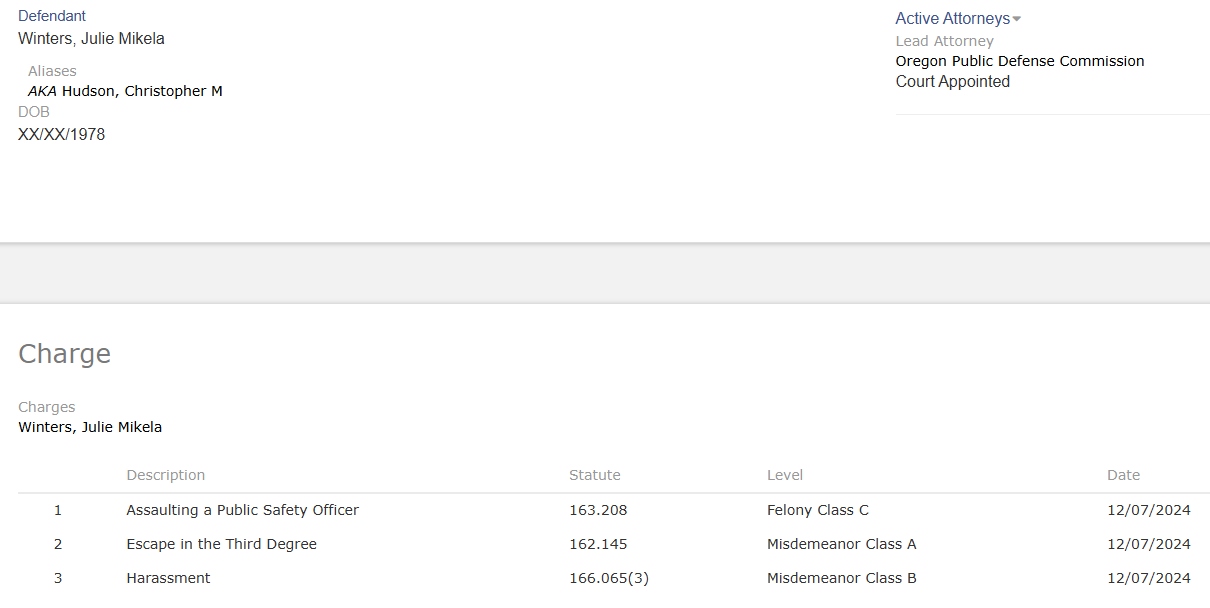The image size is (1210, 608).
Task: Click Felony Class C level
Action: pyautogui.click(x=817, y=510)
